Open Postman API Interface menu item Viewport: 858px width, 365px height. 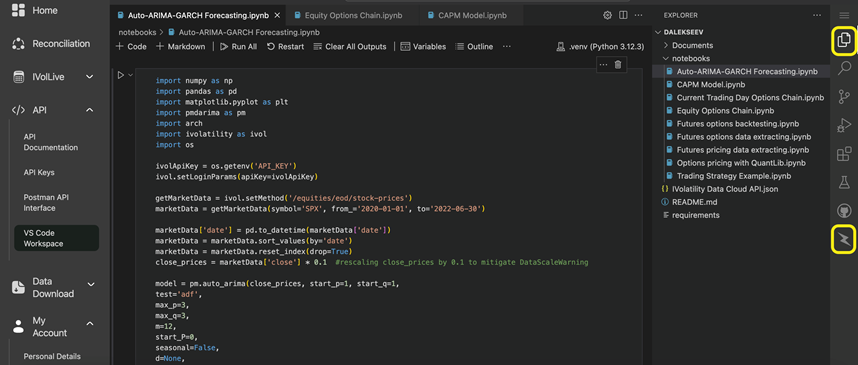coord(47,202)
